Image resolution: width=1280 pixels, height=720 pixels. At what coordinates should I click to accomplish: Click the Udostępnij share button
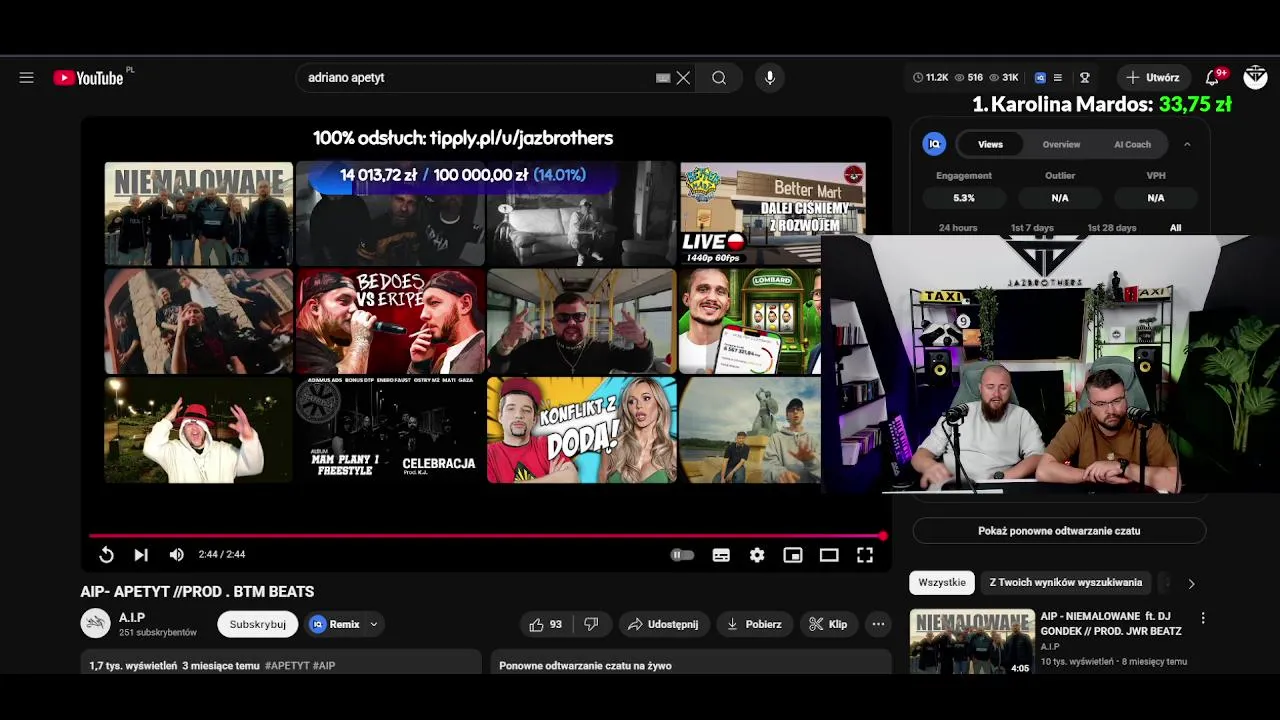(x=663, y=624)
